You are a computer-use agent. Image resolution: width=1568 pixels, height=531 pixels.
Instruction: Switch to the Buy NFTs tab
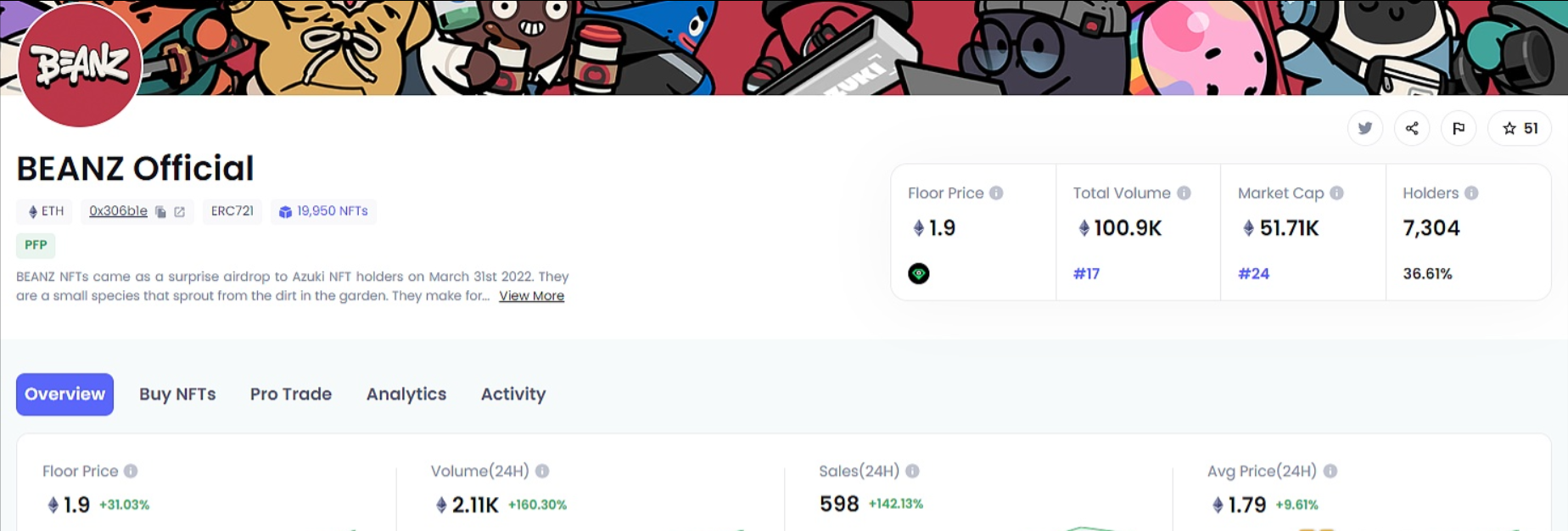177,394
